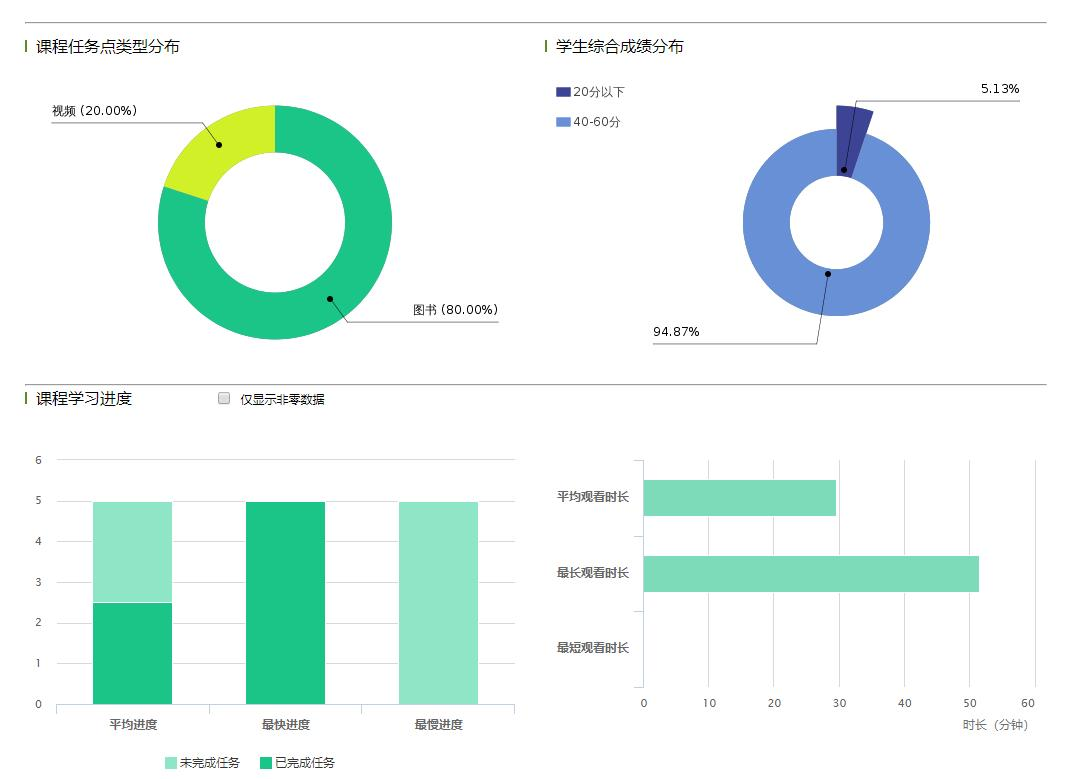The image size is (1078, 779).
Task: Select light green portion of 平均进度 bar
Action: [132, 552]
